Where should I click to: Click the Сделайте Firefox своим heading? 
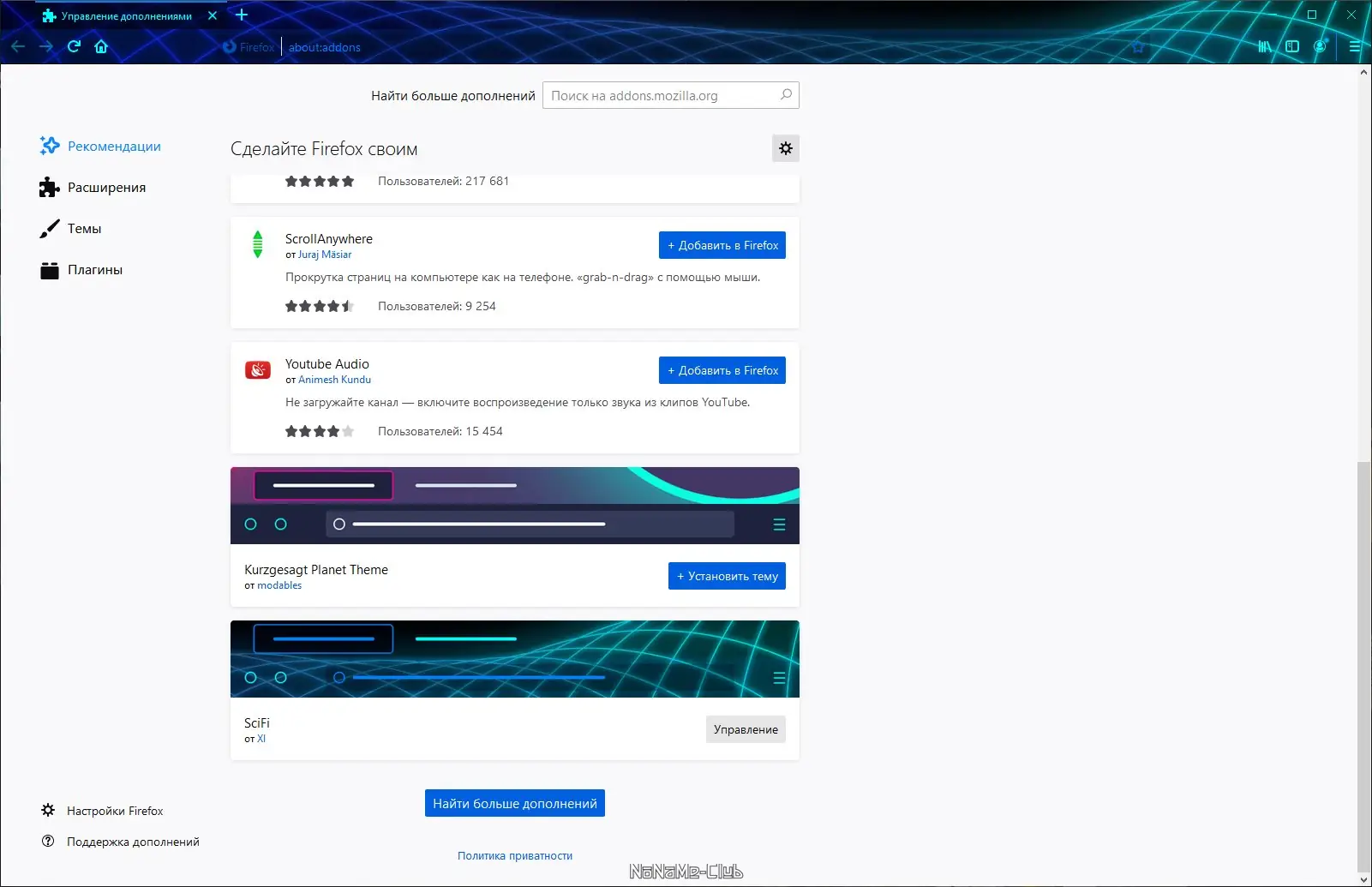tap(324, 149)
